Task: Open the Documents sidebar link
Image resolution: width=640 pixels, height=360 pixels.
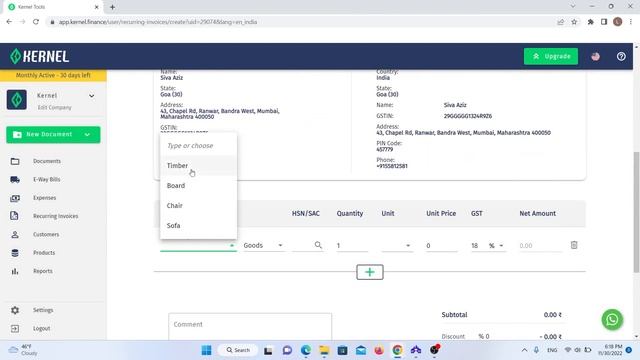Action: (x=47, y=161)
